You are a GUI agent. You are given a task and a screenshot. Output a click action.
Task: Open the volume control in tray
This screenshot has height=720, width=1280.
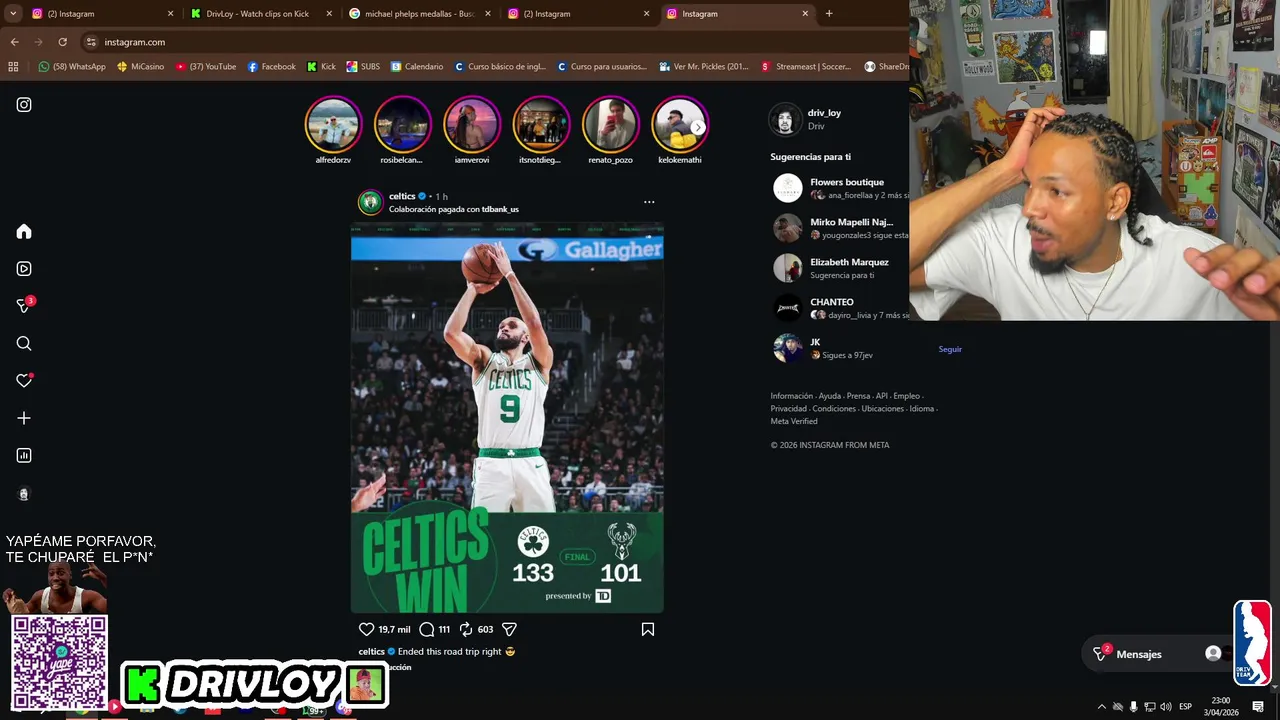[x=1165, y=707]
